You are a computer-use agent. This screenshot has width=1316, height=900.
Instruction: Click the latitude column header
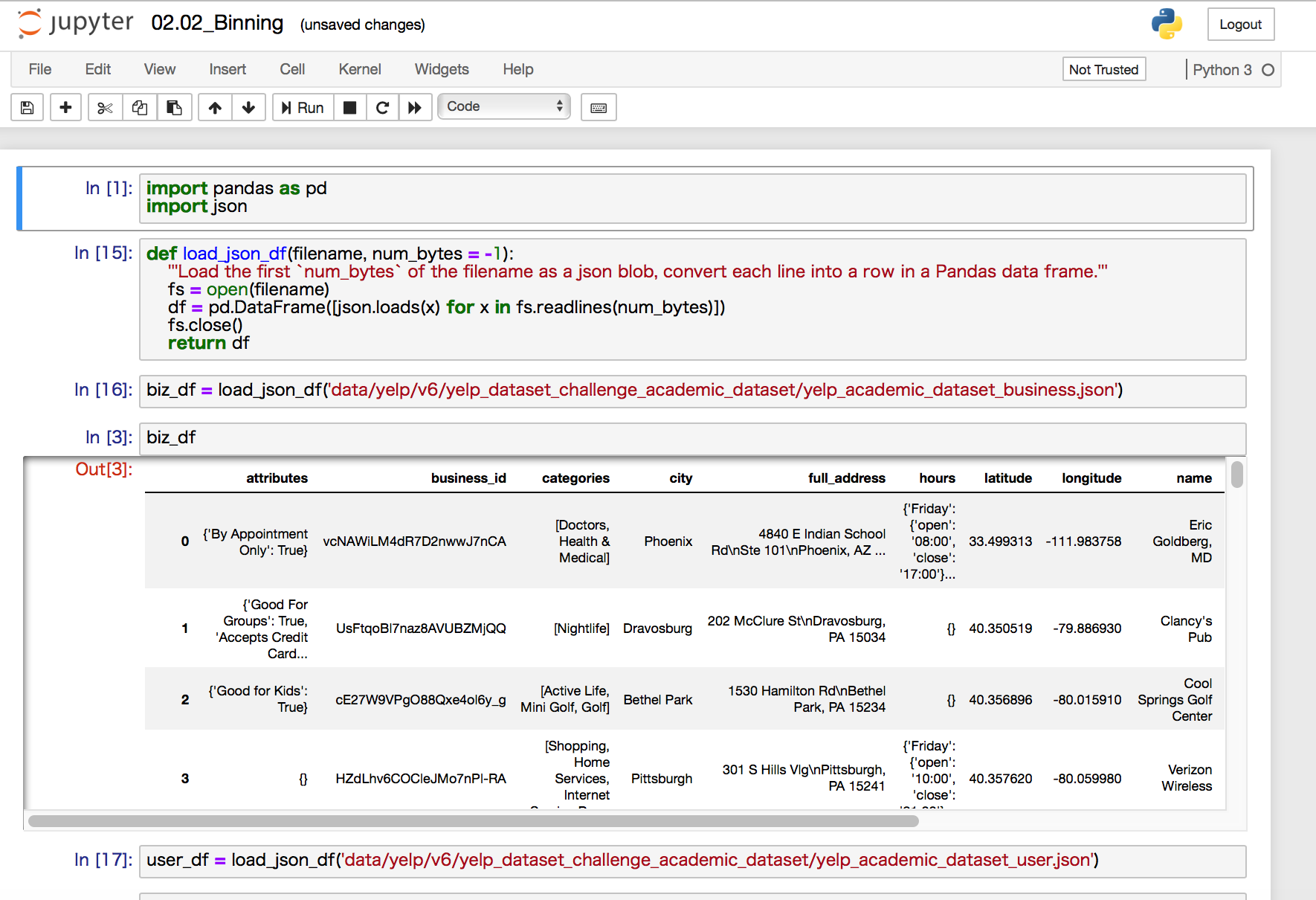1007,478
